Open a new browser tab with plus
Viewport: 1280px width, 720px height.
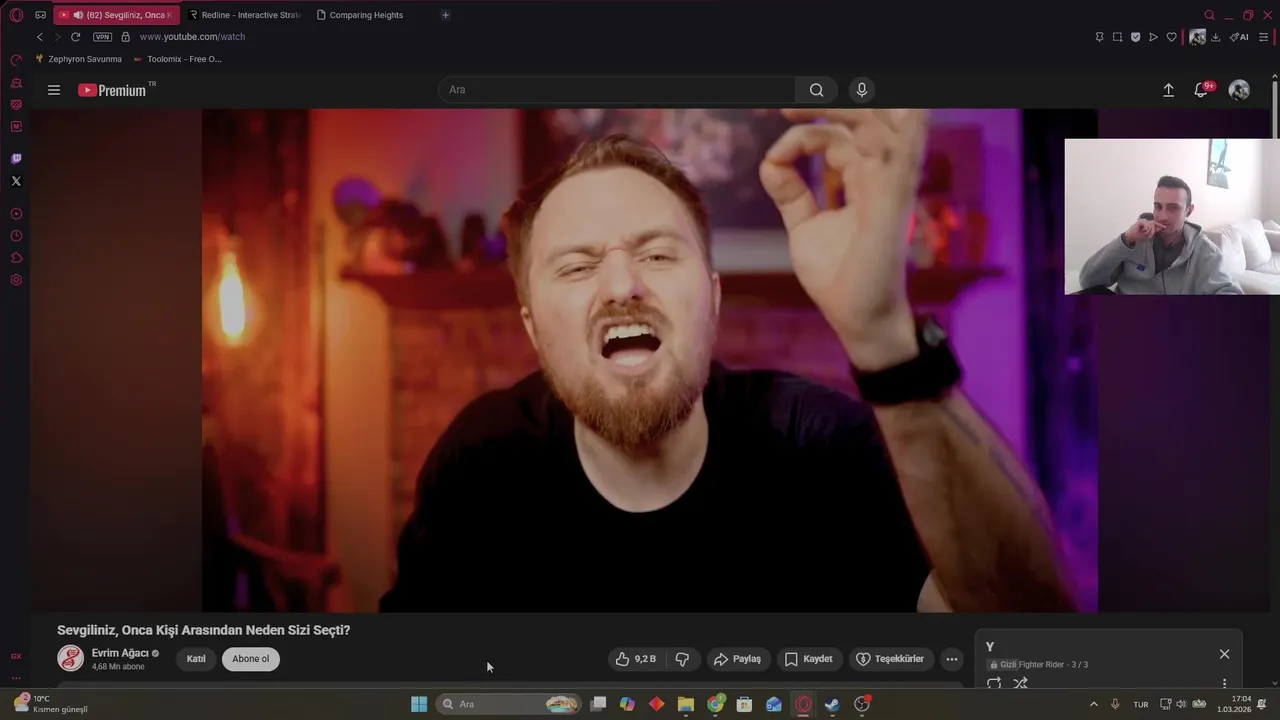coord(445,15)
